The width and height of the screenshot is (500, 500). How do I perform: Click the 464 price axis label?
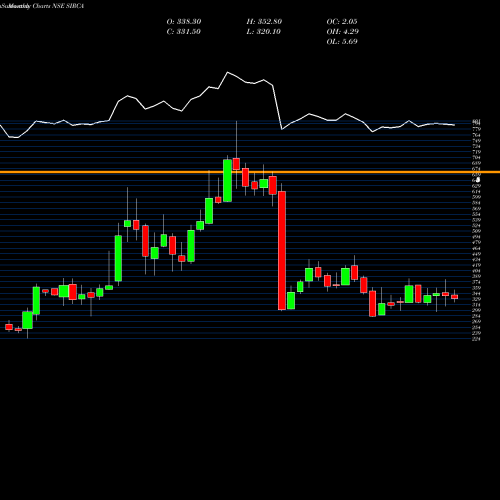point(476,248)
